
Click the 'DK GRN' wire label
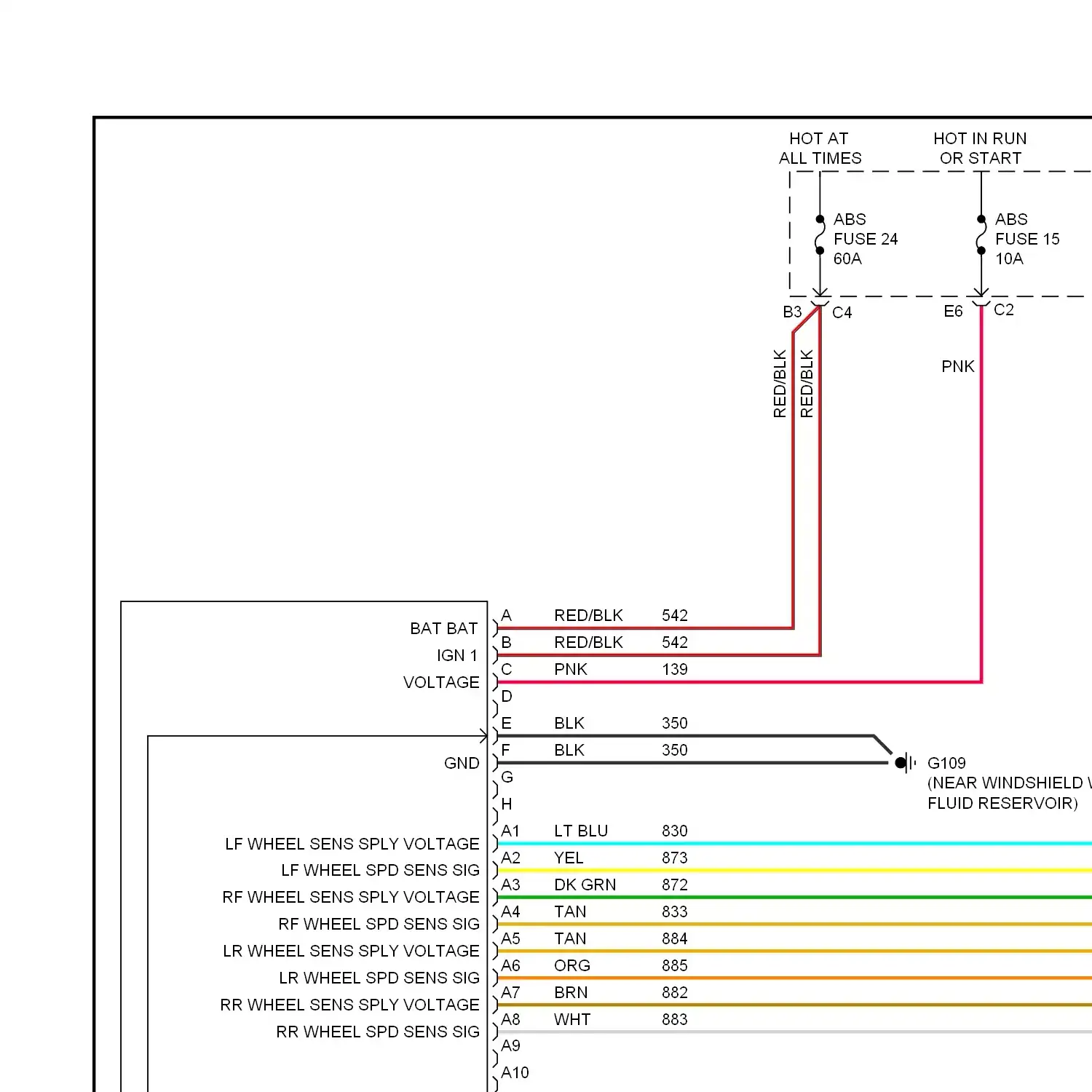(x=585, y=885)
